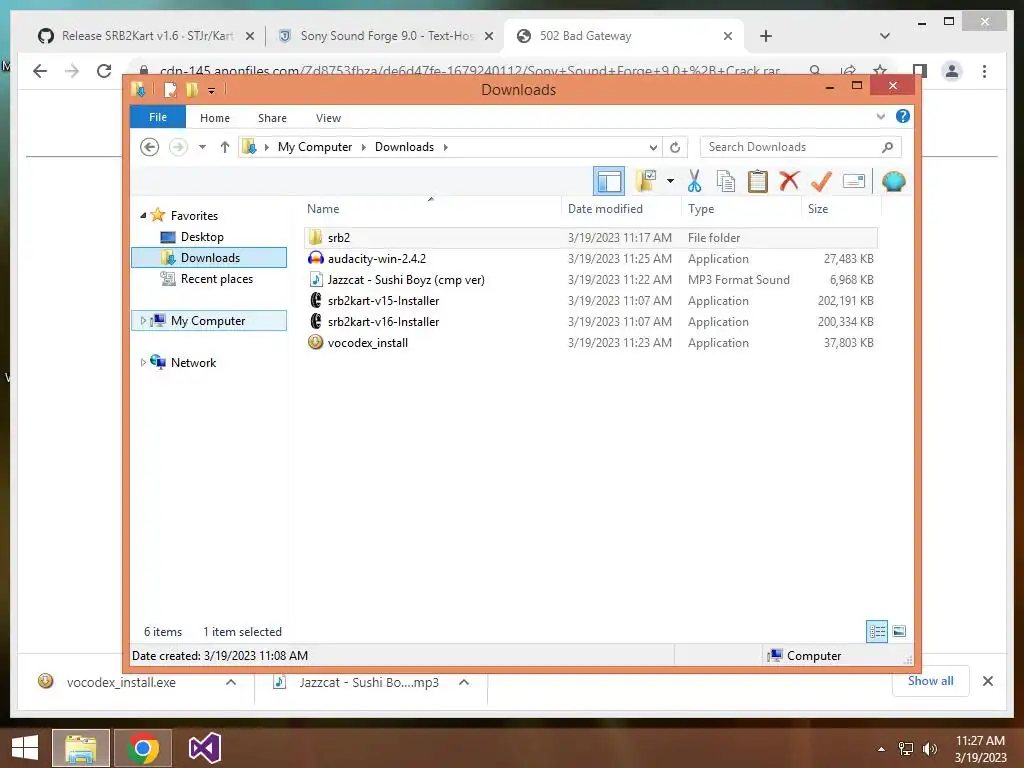Open the blue Help question mark
The height and width of the screenshot is (768, 1024).
[903, 116]
